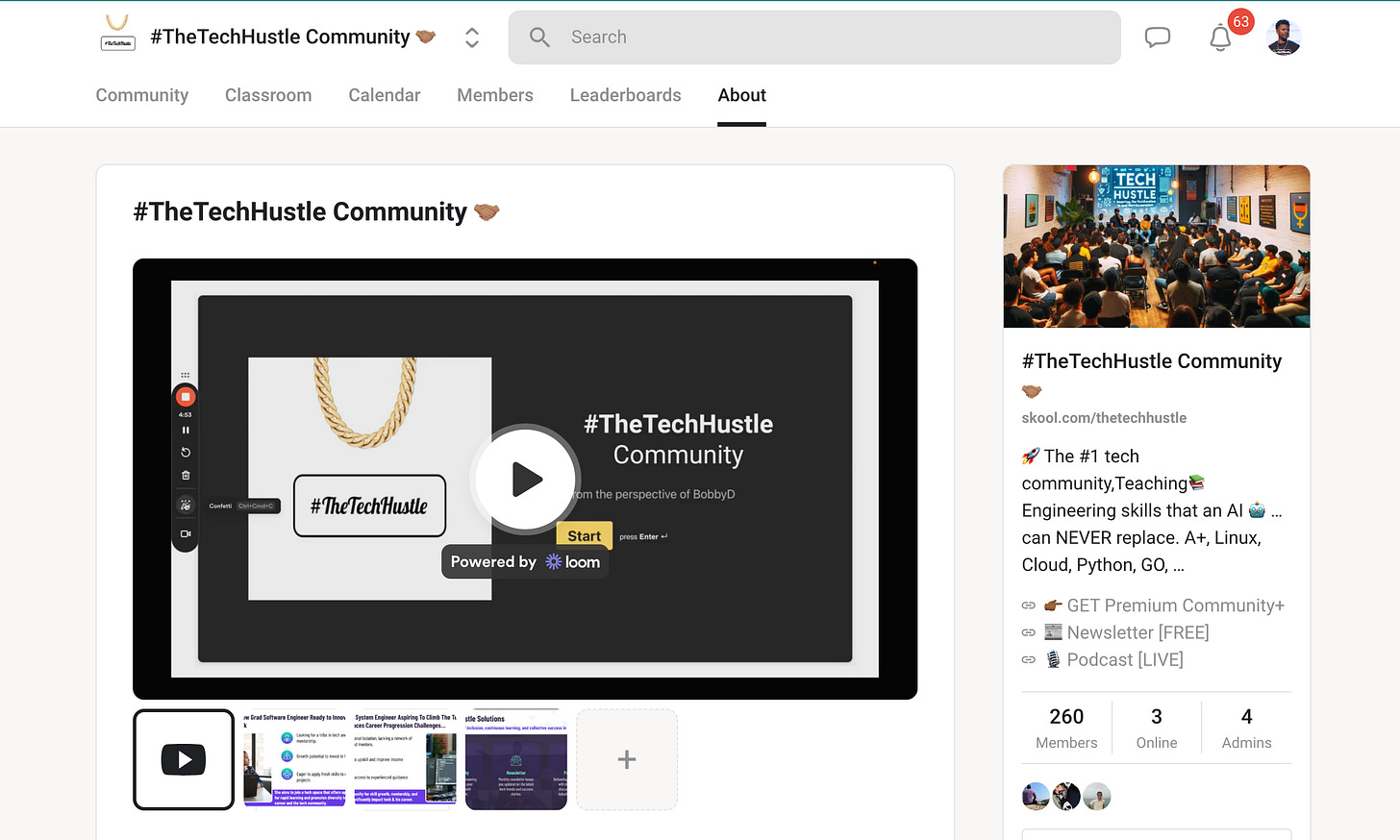The height and width of the screenshot is (840, 1400).
Task: Click the confetti effects icon
Action: [x=186, y=505]
